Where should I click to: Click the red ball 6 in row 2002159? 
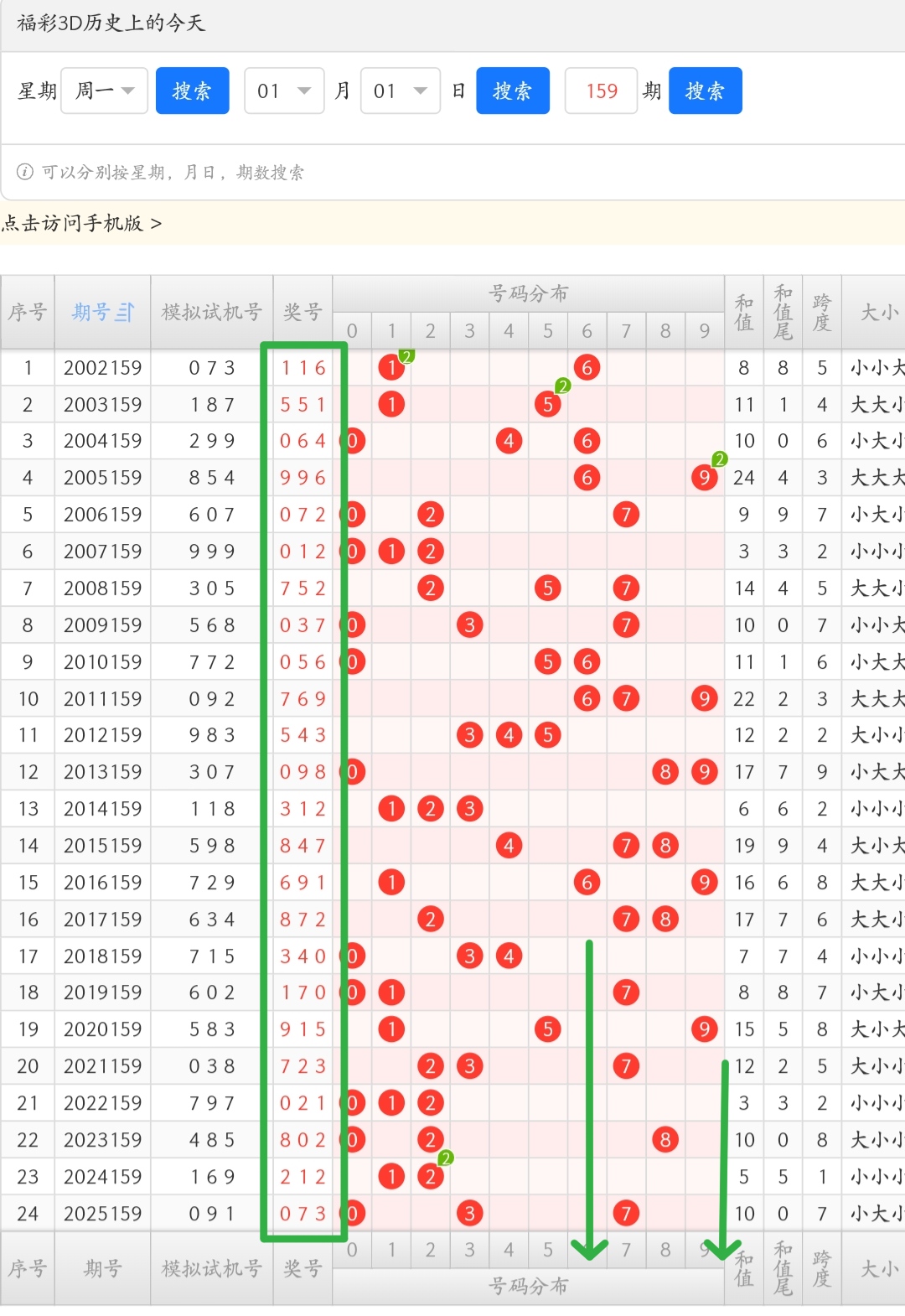point(587,367)
